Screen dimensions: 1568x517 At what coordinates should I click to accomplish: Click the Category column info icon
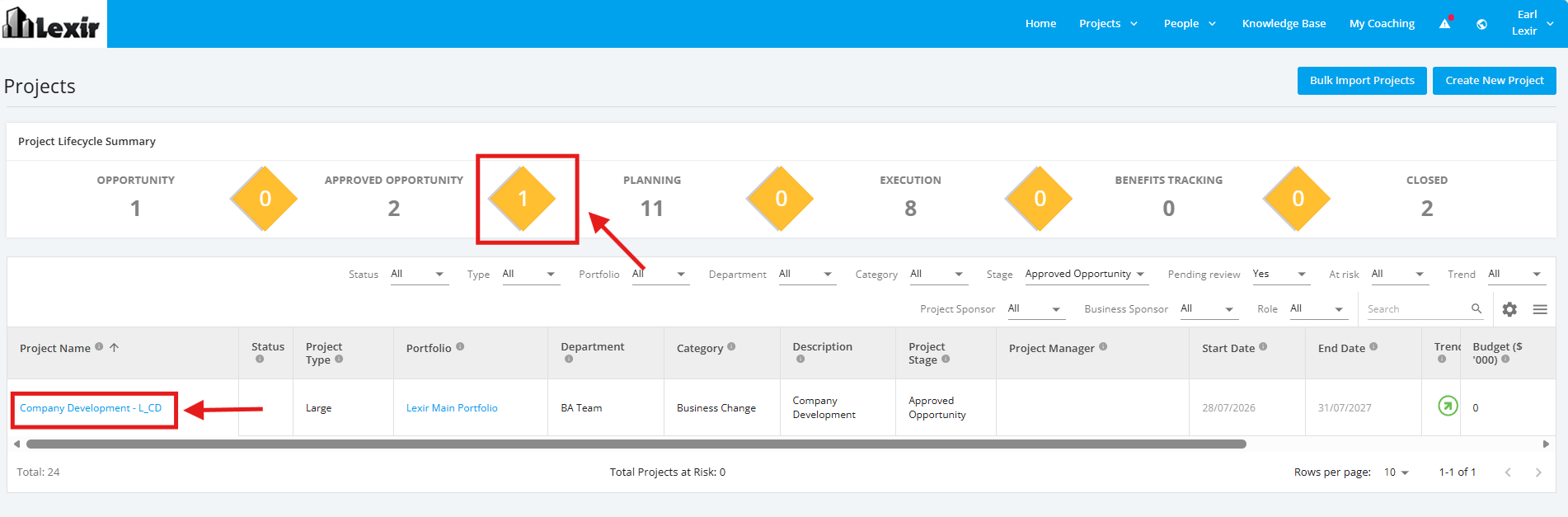731,346
